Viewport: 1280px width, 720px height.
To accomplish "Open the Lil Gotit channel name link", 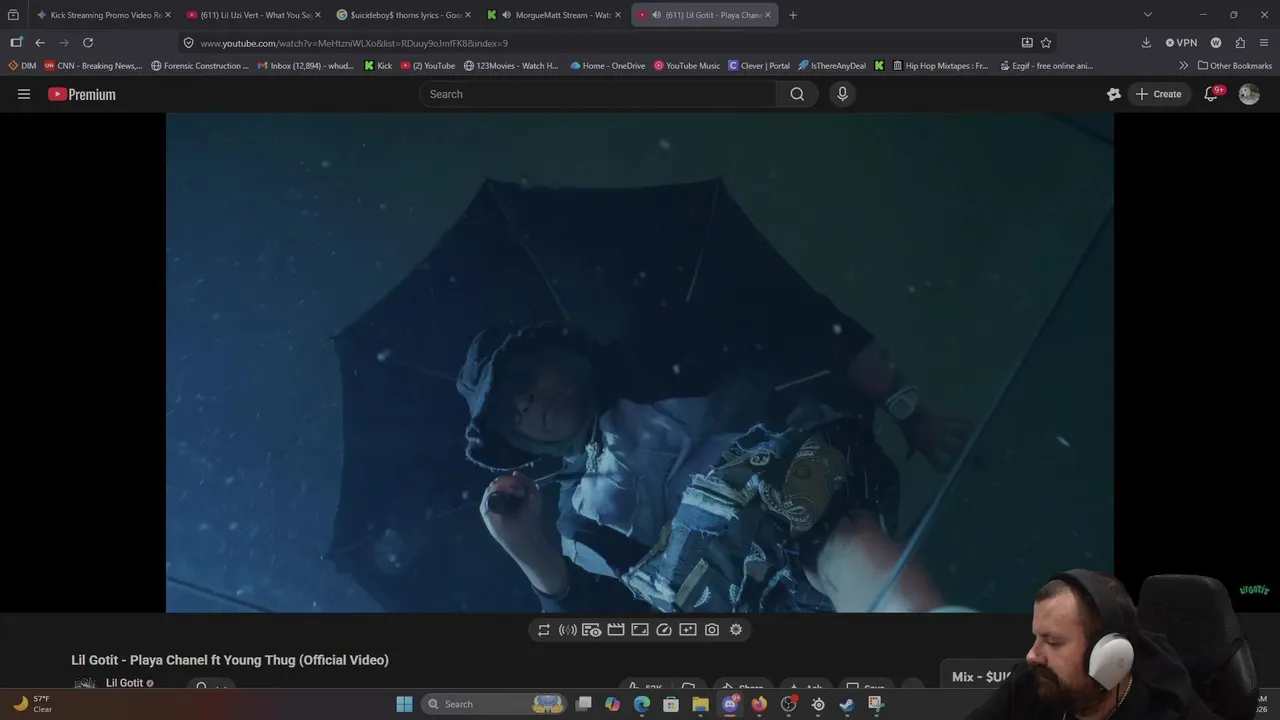I will [x=124, y=683].
